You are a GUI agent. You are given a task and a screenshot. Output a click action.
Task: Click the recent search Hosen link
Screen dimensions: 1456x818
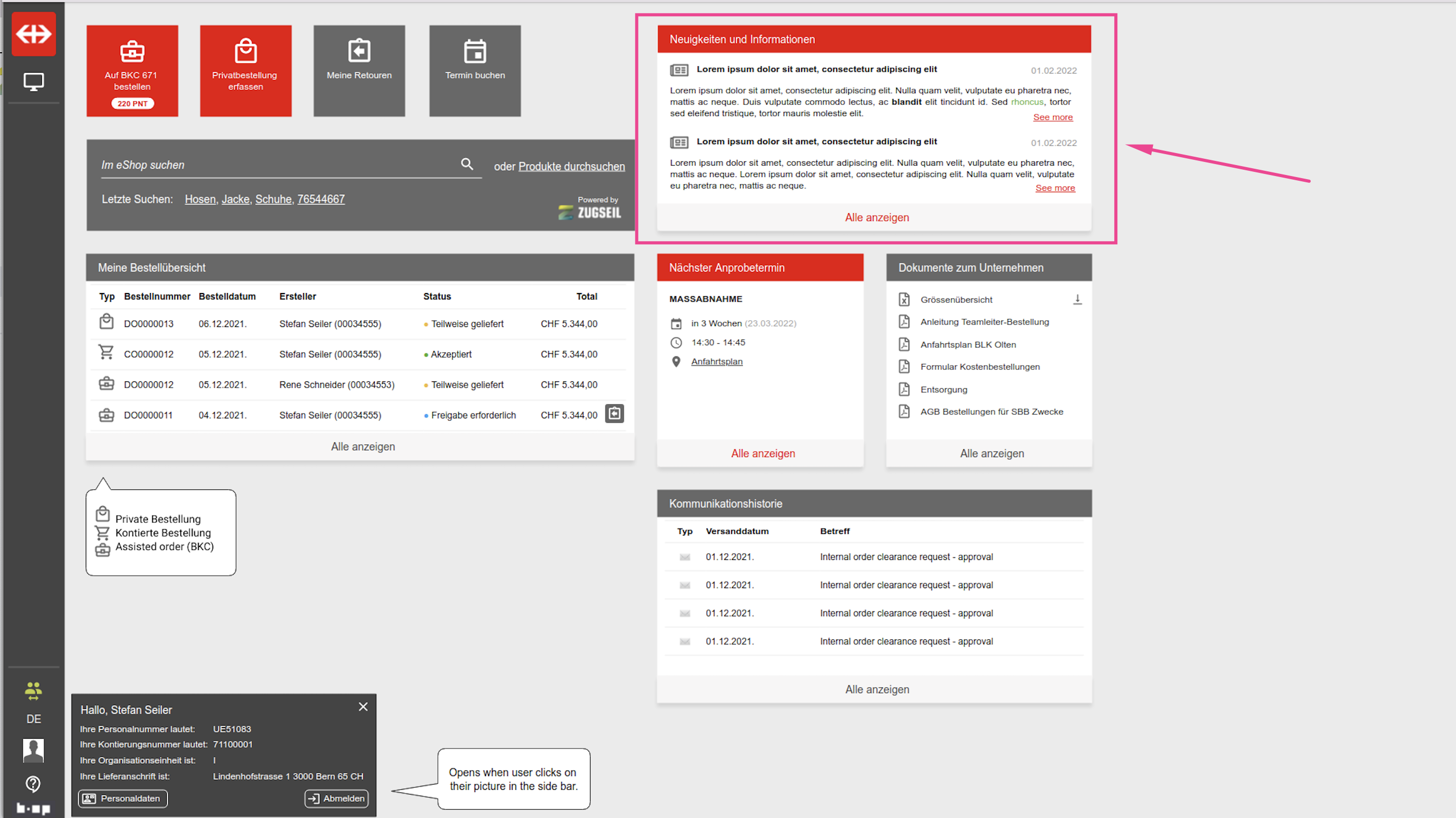coord(200,200)
